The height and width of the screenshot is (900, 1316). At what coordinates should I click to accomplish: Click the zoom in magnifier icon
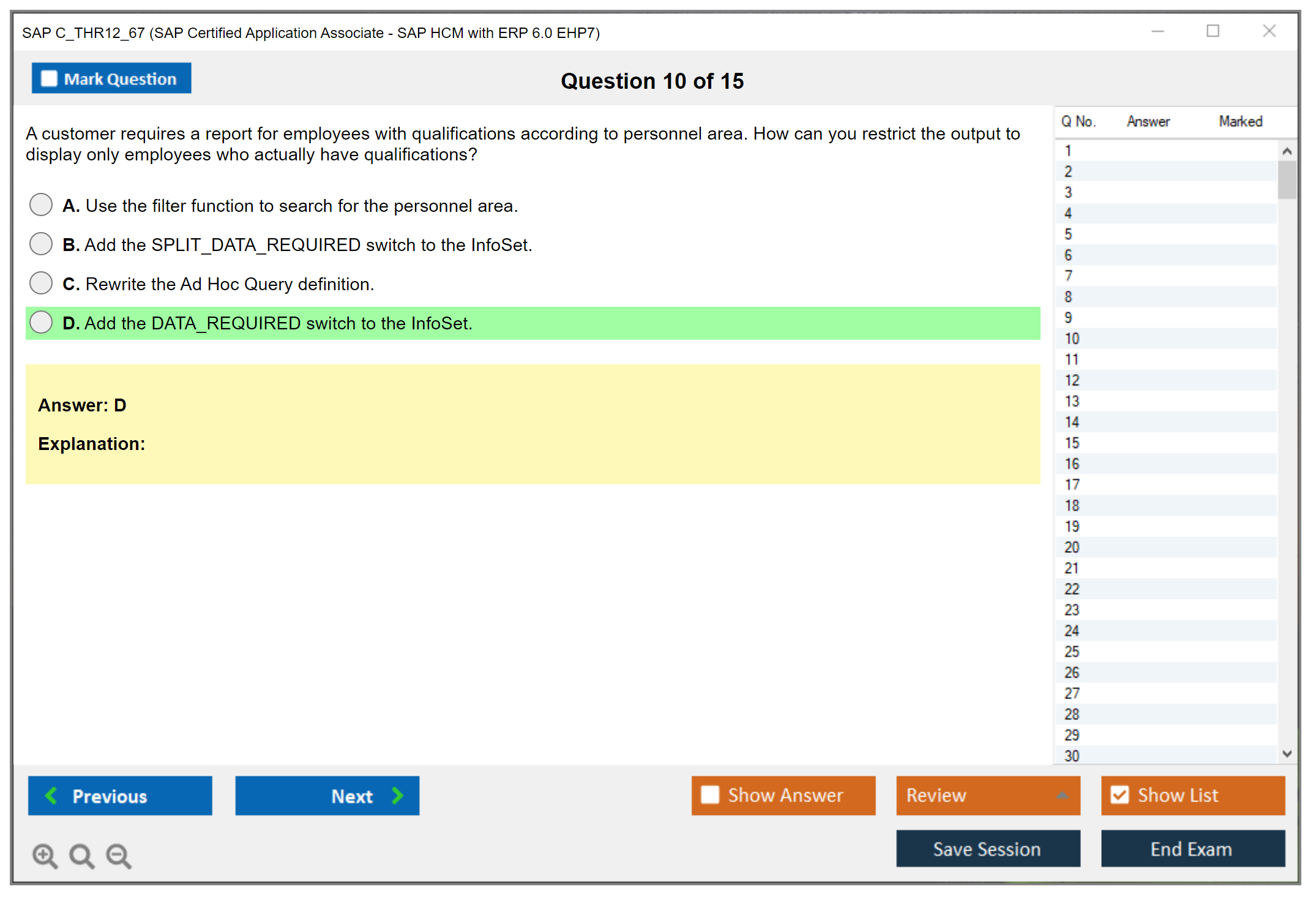tap(45, 855)
